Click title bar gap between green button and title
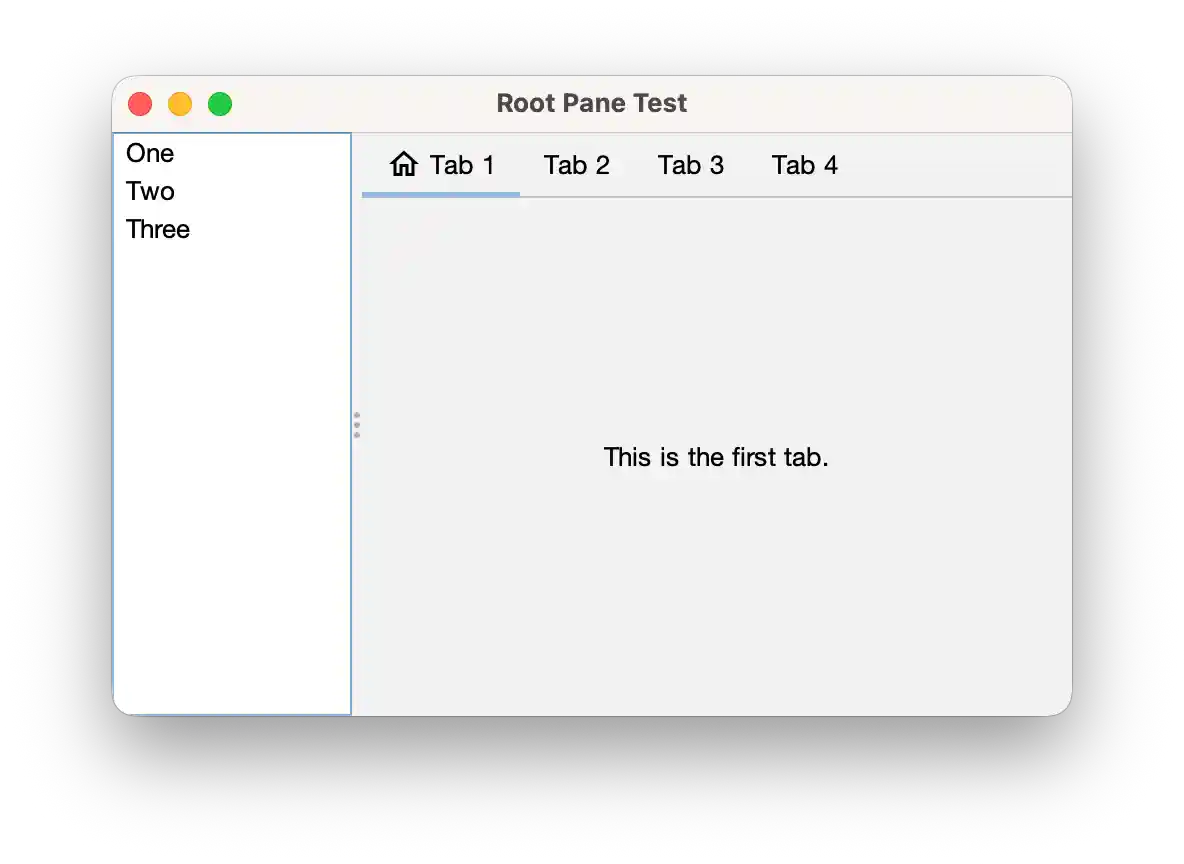This screenshot has width=1184, height=864. pos(360,103)
